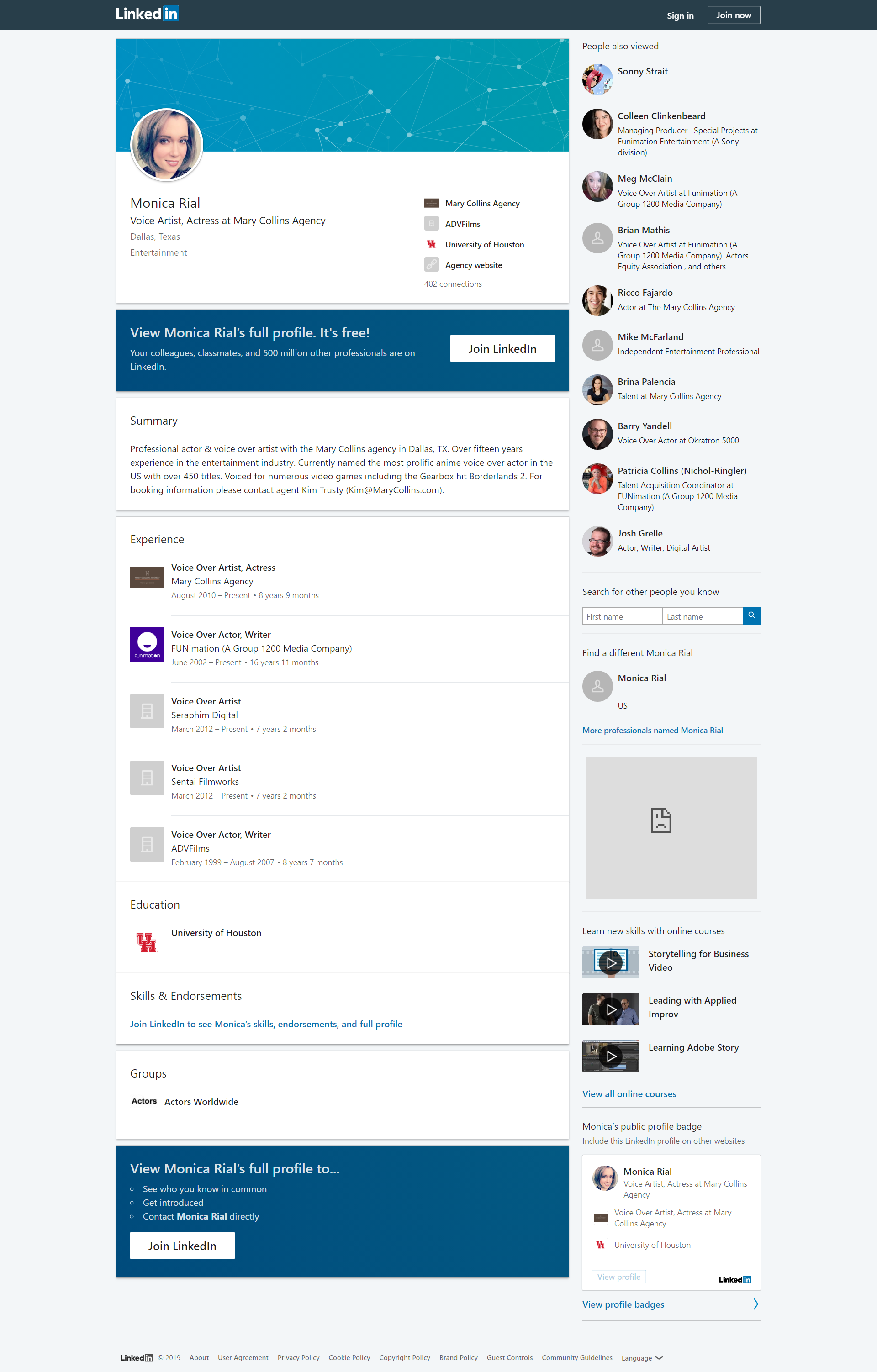The image size is (877, 1372).
Task: Open Guest Controls in footer
Action: (x=509, y=1358)
